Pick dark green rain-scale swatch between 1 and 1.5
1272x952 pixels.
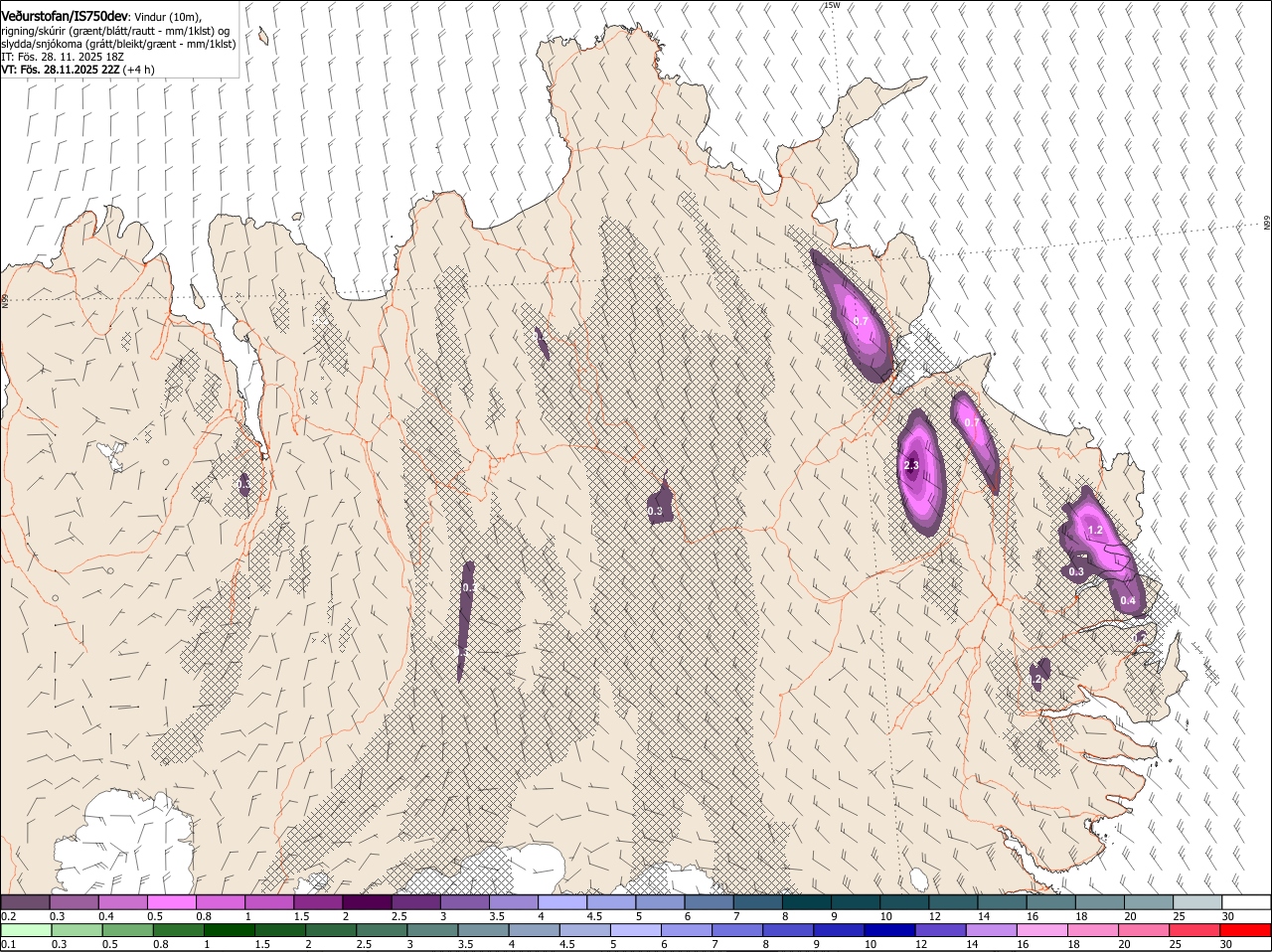point(229,930)
